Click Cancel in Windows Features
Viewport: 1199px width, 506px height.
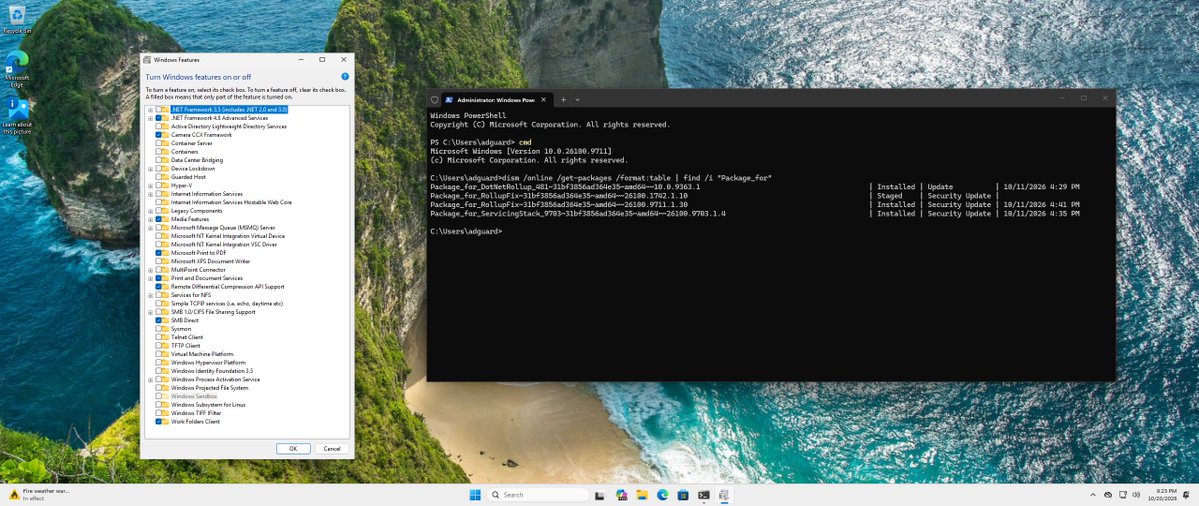tap(332, 449)
